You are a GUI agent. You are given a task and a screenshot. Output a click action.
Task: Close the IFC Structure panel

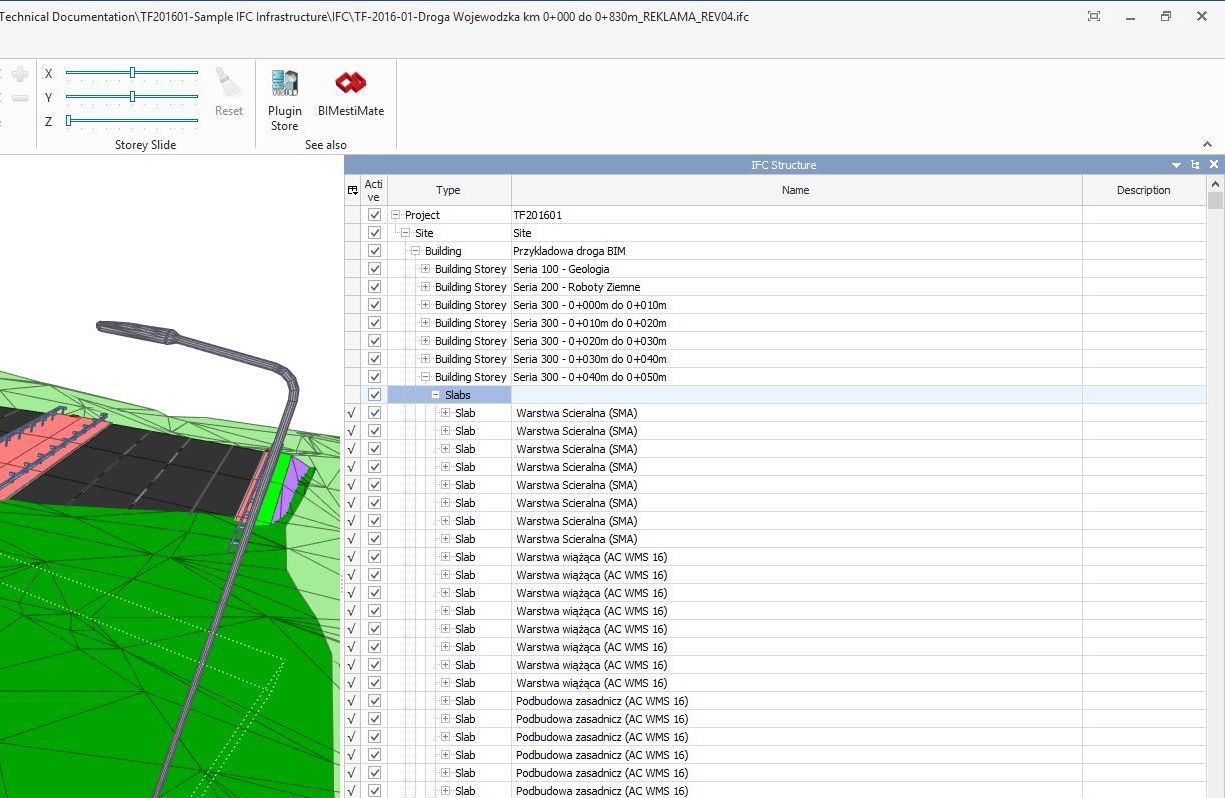tap(1214, 165)
